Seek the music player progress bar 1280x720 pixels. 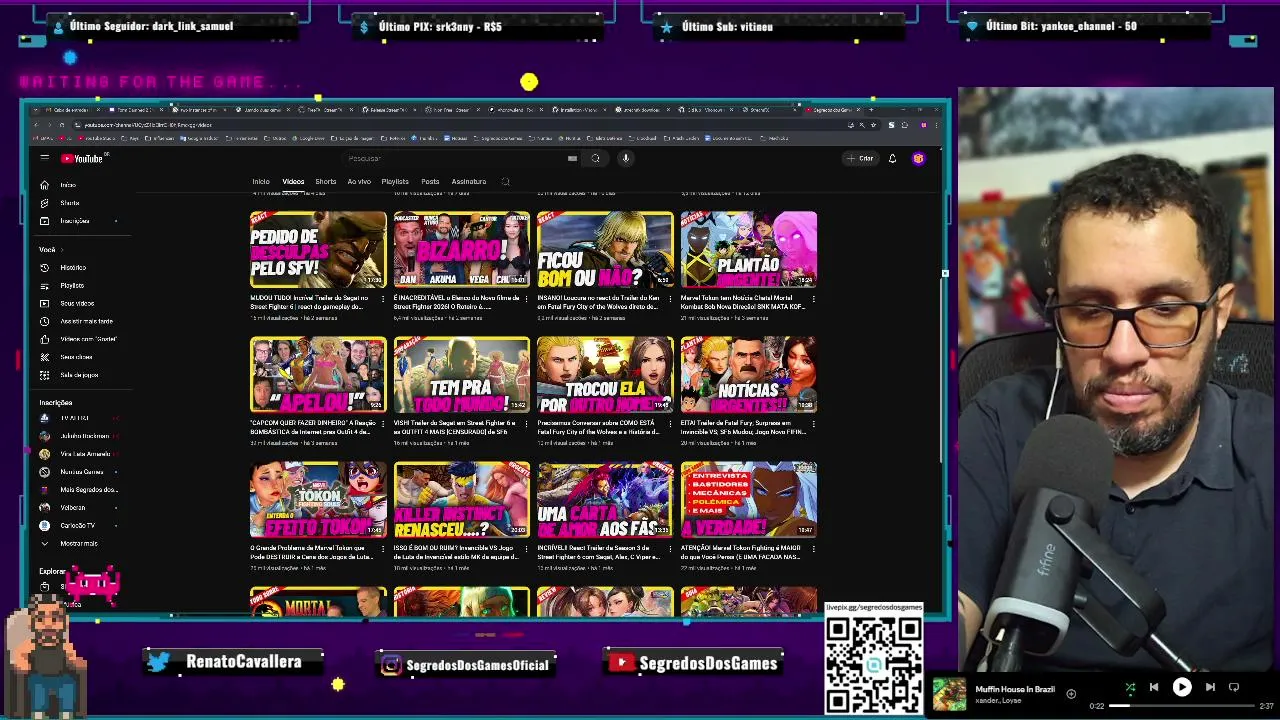click(x=1180, y=706)
